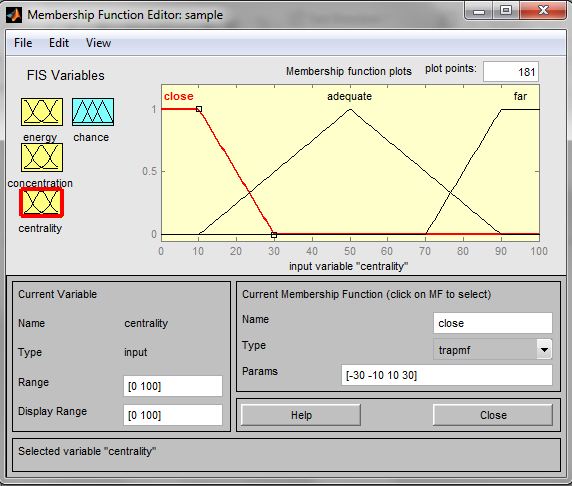Click the membership function Name field
The height and width of the screenshot is (486, 572).
click(x=493, y=323)
